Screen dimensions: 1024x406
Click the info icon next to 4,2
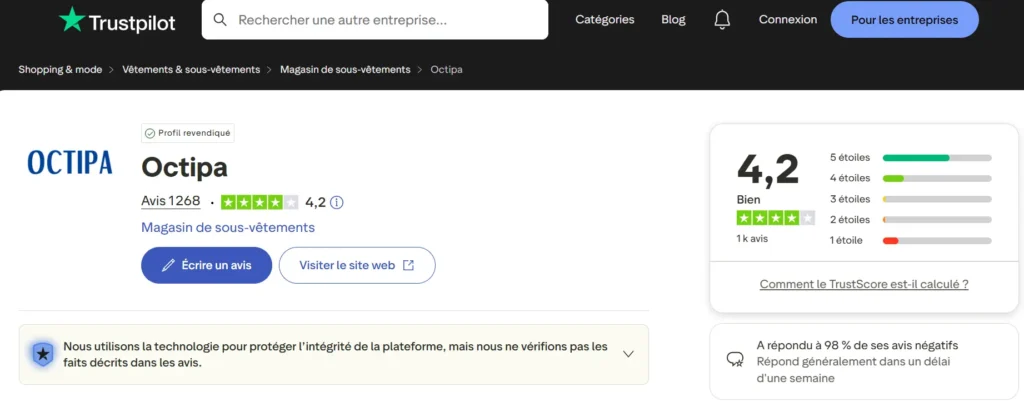[x=336, y=202]
